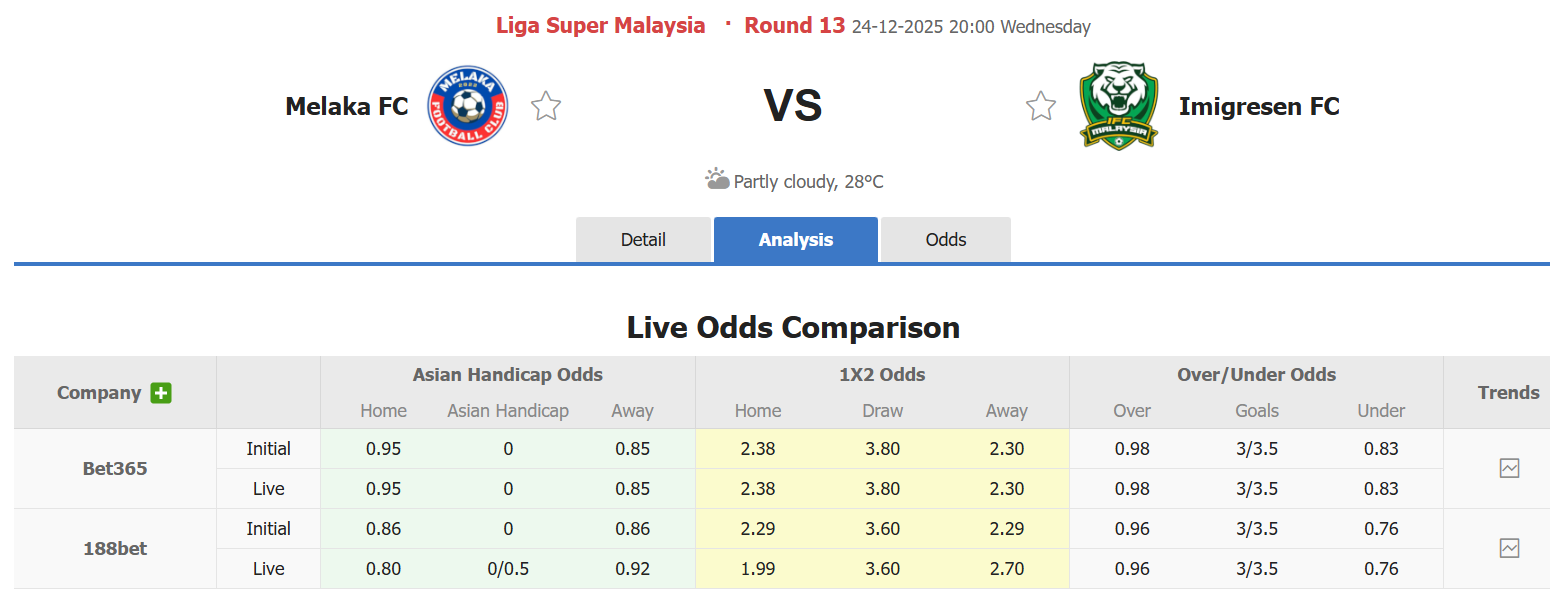Screen dimensions: 1550x590
Task: Click the 188bet company name
Action: (115, 548)
